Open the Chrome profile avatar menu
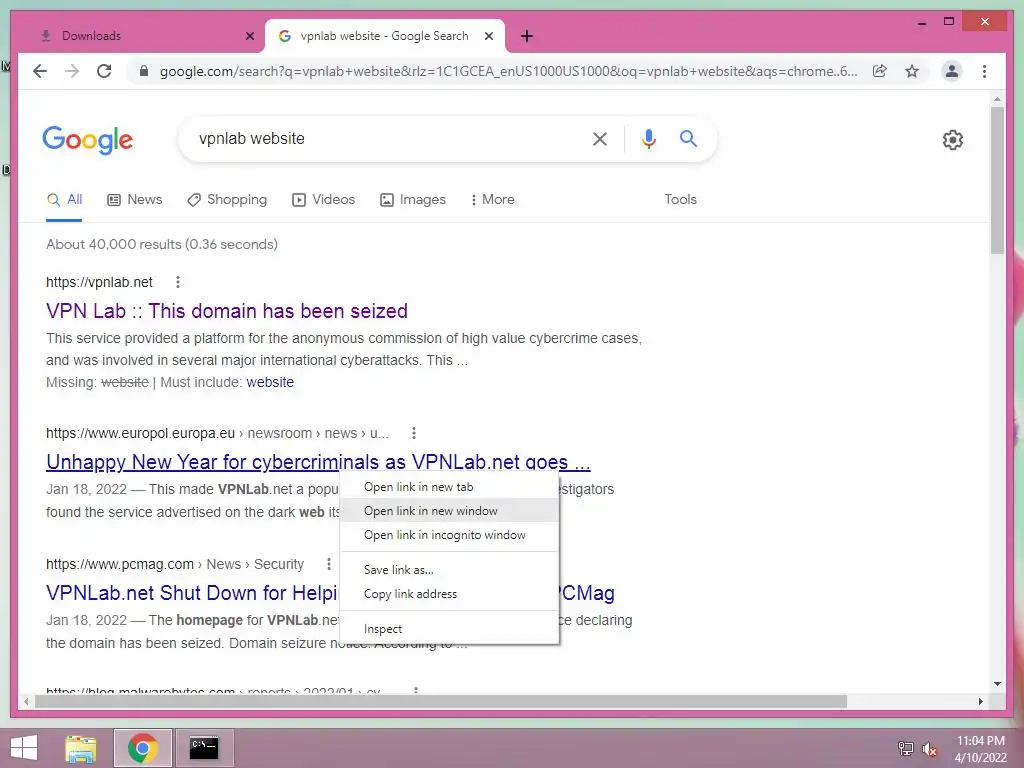 pos(952,71)
